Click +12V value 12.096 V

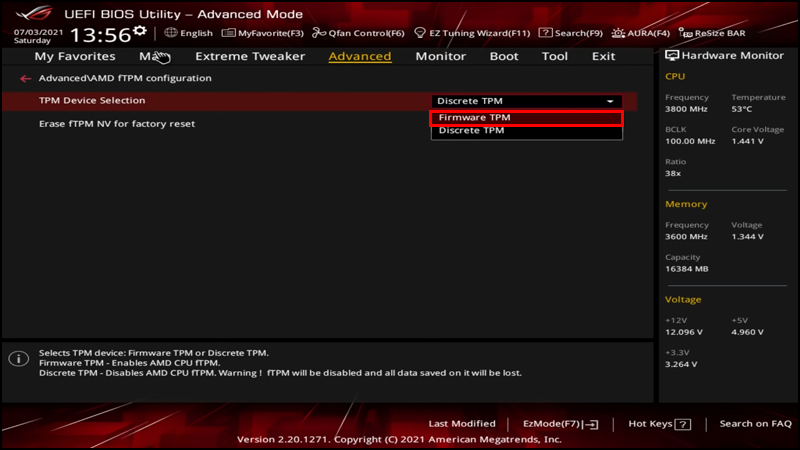coord(684,332)
